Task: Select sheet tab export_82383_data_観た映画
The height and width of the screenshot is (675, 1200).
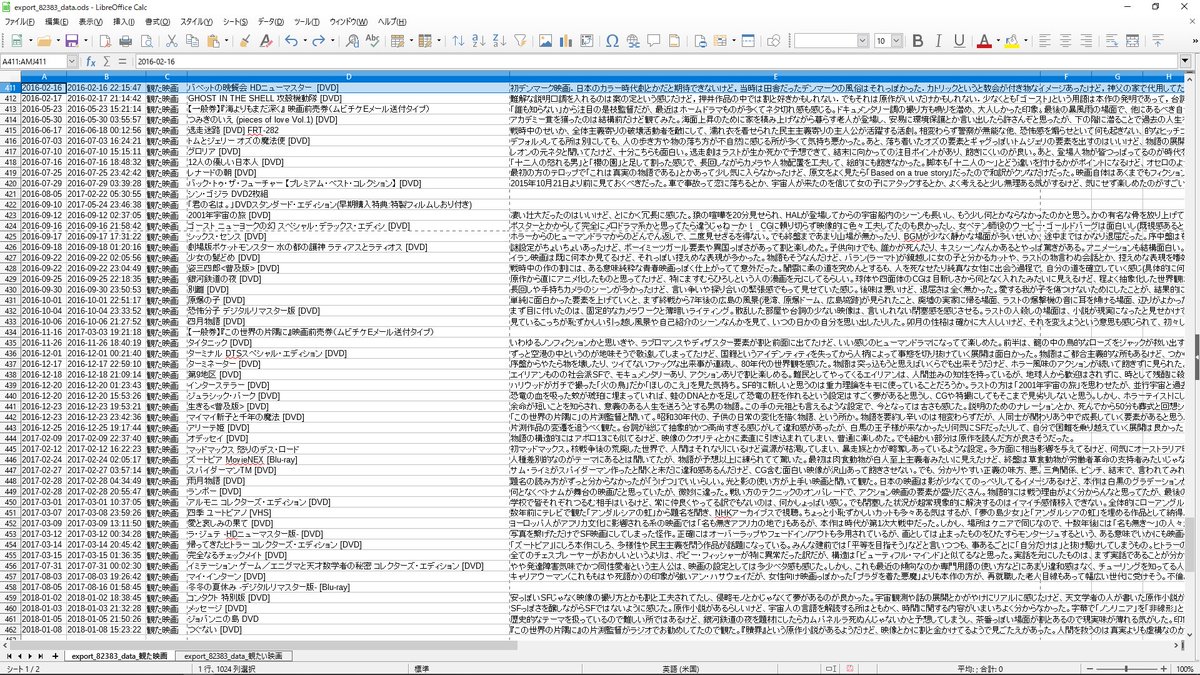Action: point(119,656)
